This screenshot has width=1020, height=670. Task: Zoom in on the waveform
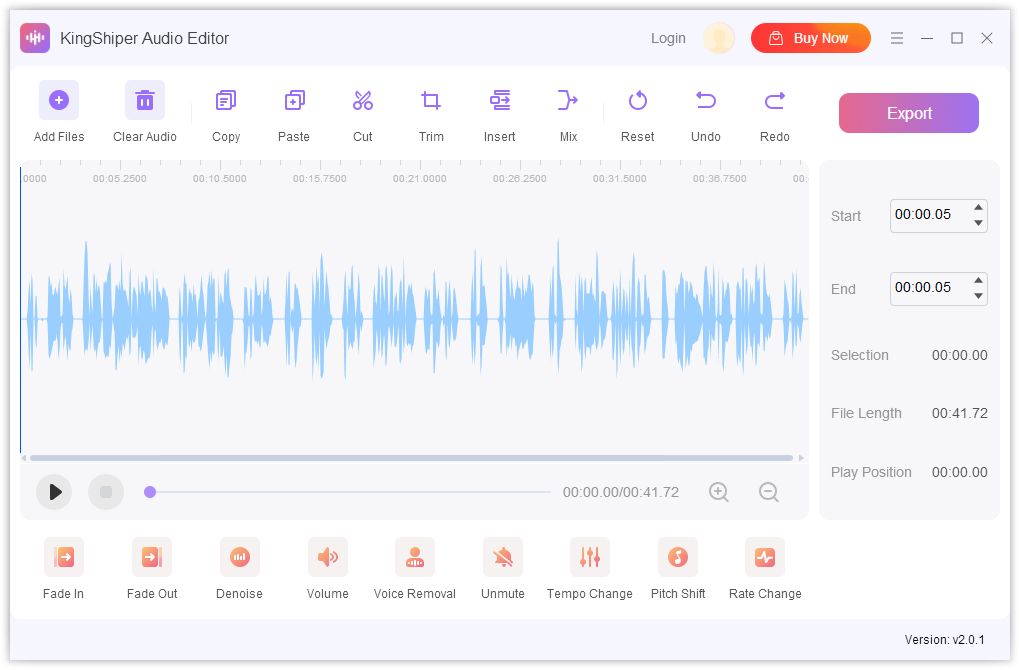719,492
